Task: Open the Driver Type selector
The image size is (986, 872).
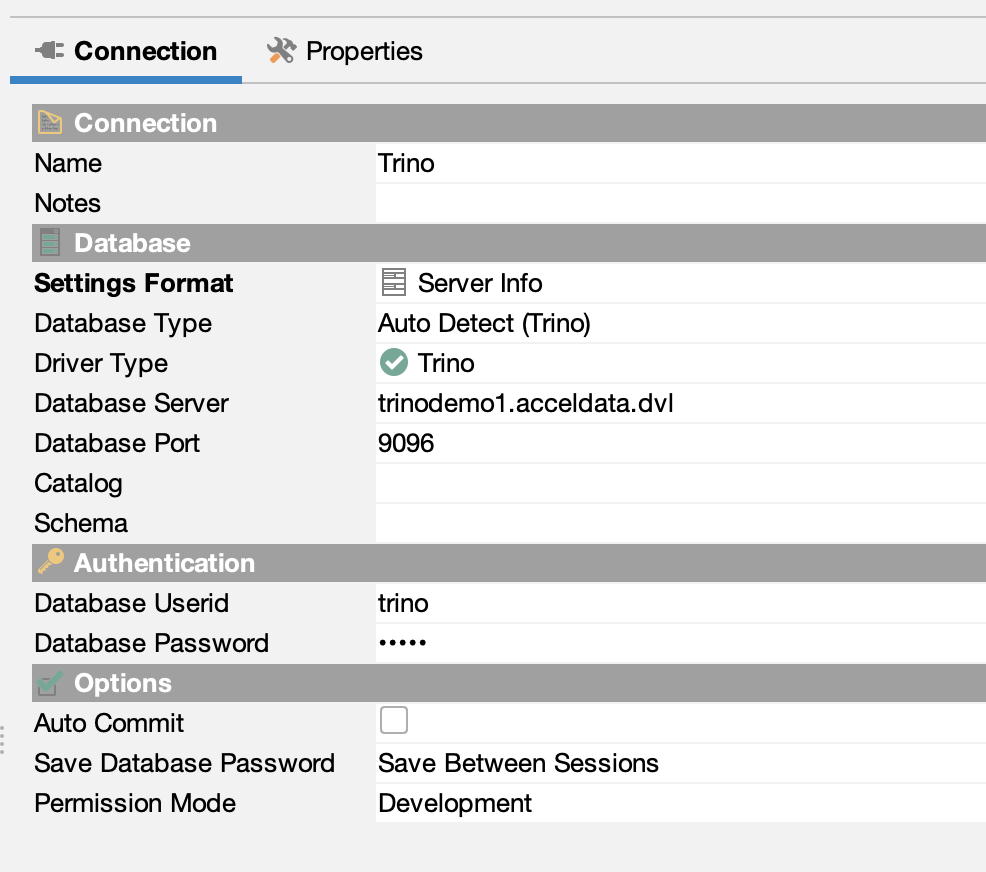Action: (x=681, y=363)
